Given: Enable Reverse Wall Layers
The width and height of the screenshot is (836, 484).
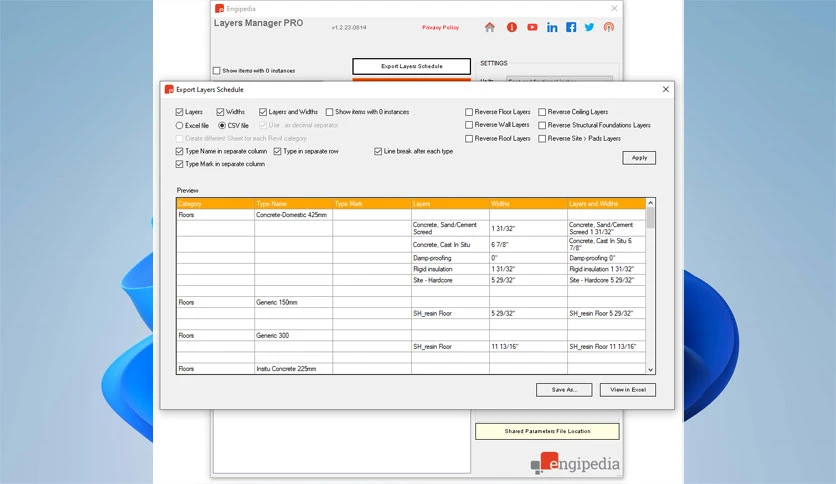Looking at the screenshot, I should (469, 125).
